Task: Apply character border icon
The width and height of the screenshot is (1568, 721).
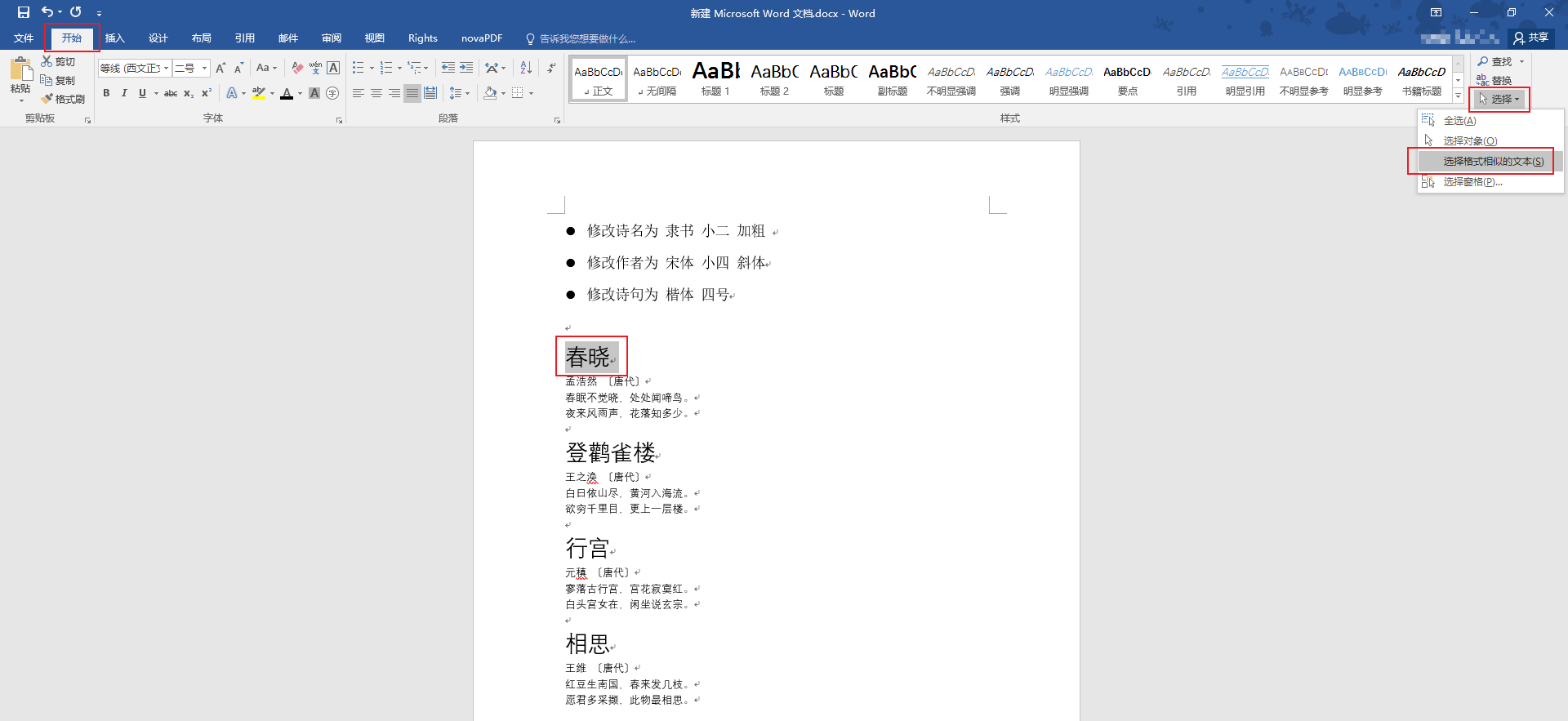Action: (x=333, y=68)
